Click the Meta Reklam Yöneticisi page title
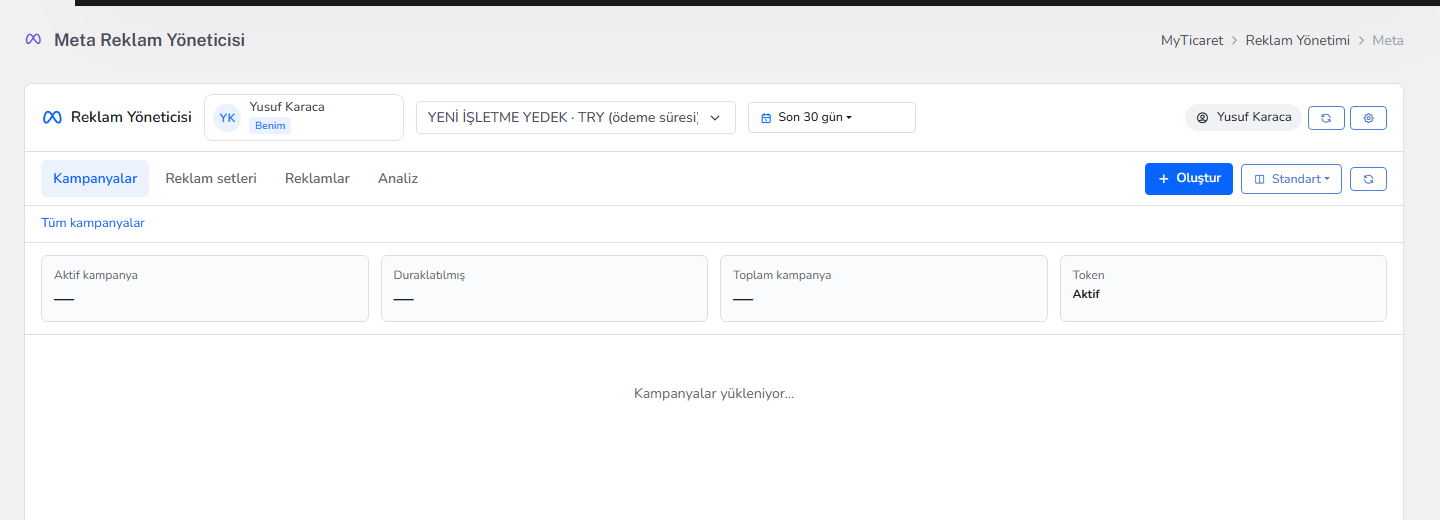Screen dimensions: 1440x520 149,40
